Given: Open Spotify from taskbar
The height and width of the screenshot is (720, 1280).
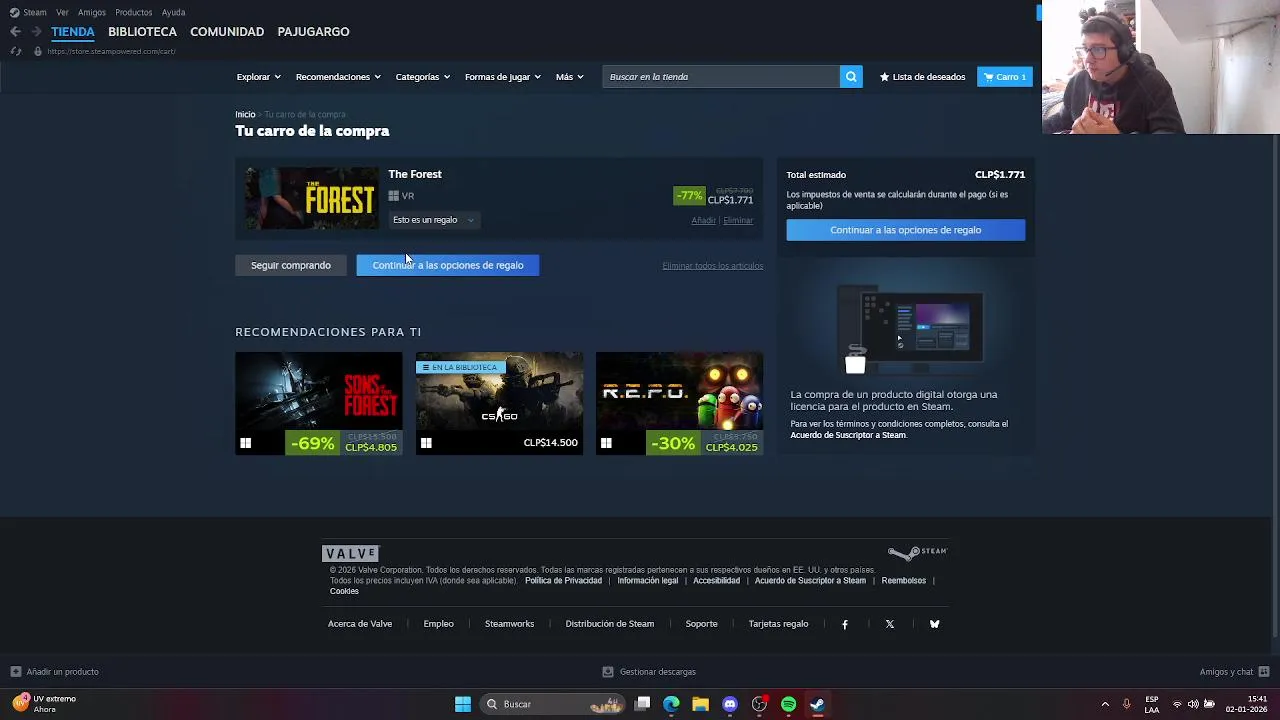Looking at the screenshot, I should pyautogui.click(x=788, y=704).
